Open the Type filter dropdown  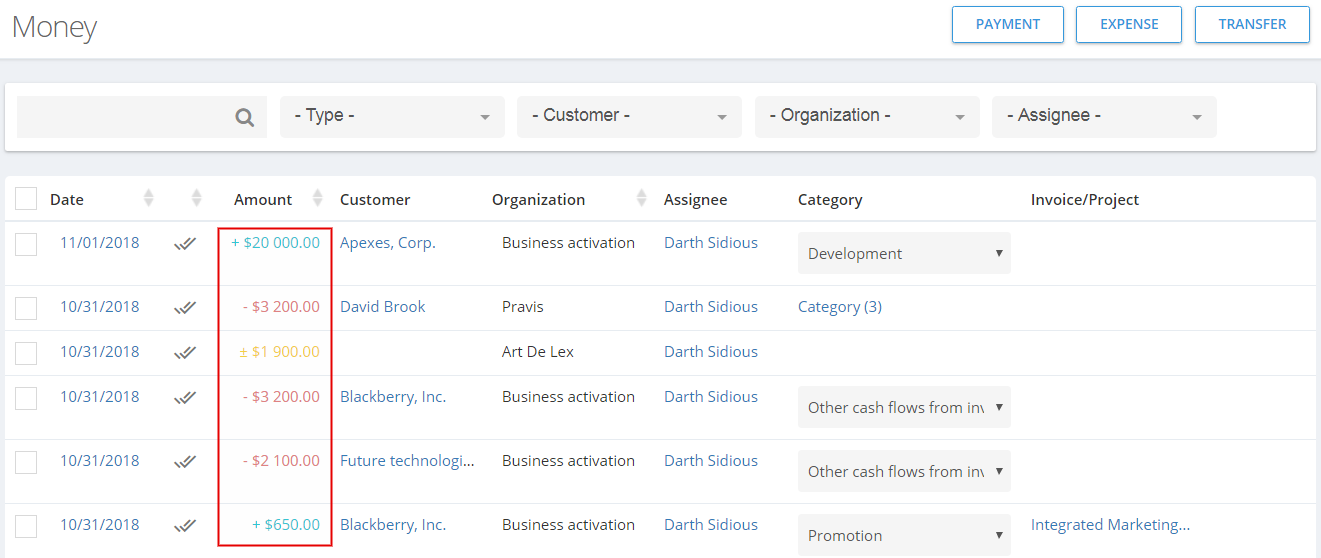click(x=392, y=117)
